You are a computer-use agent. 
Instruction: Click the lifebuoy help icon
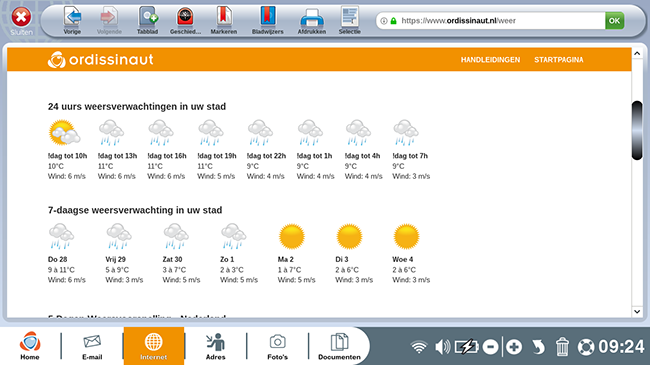point(586,347)
